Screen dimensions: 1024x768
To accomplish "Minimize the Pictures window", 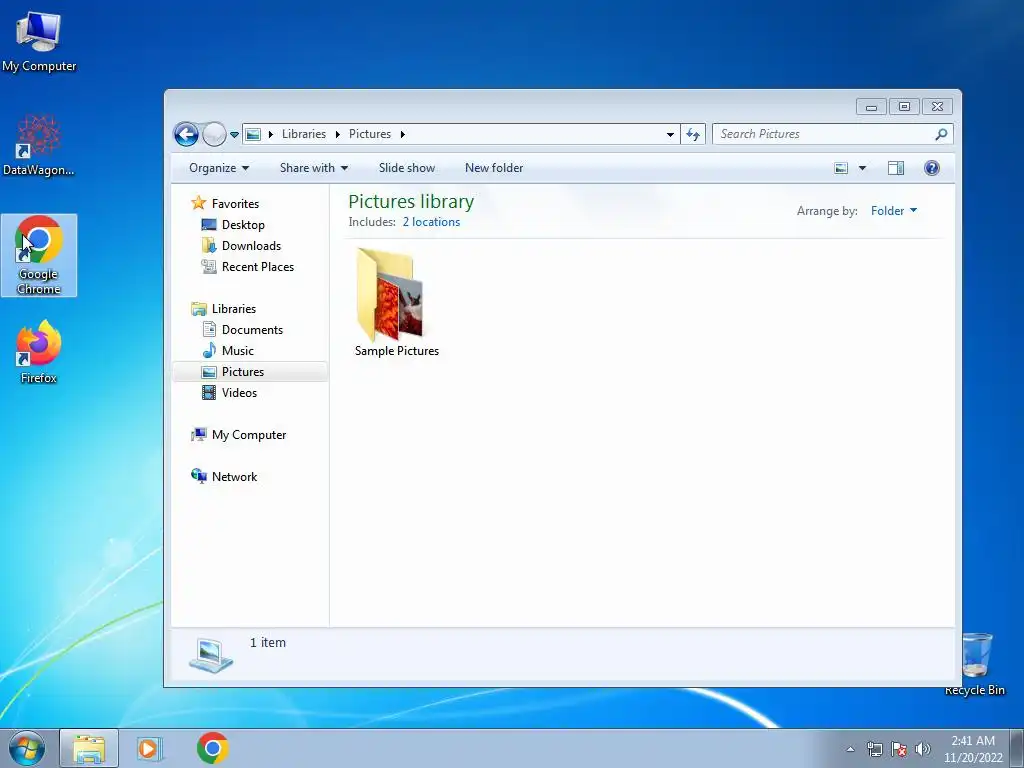I will (x=871, y=106).
